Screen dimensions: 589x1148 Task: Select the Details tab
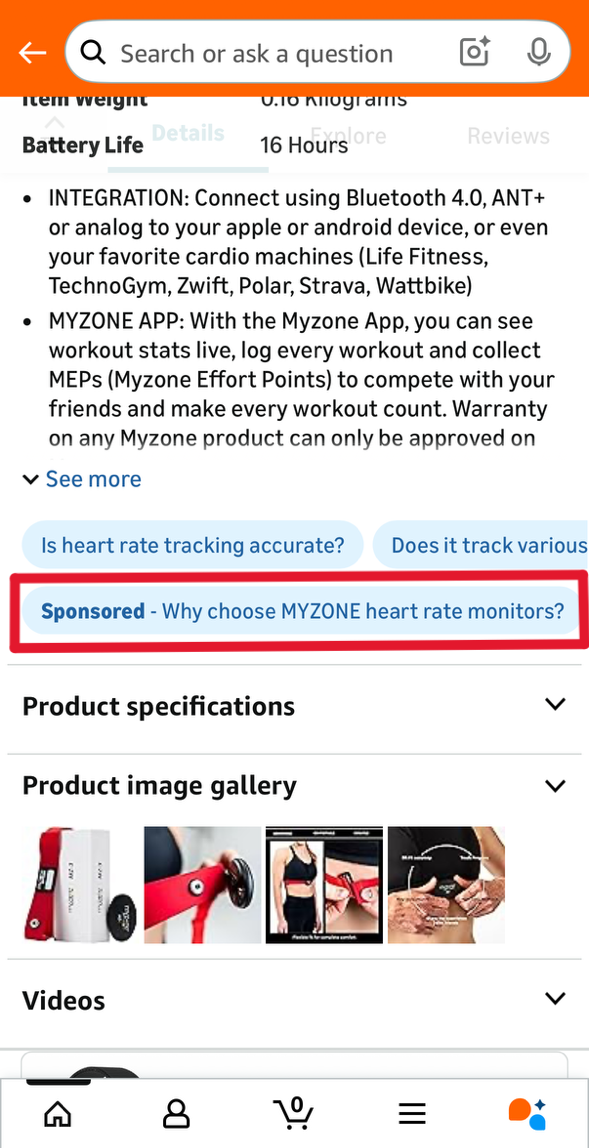tap(188, 133)
